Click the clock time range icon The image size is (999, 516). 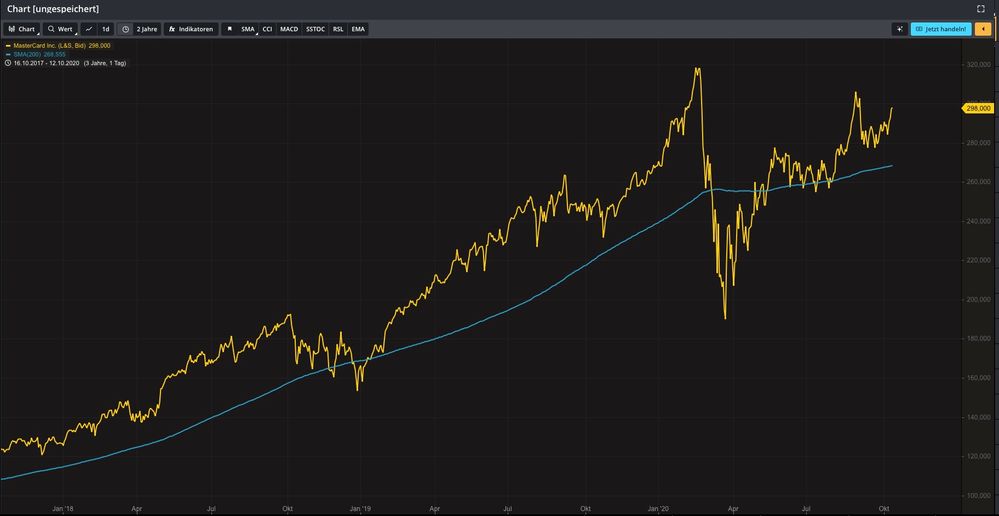125,29
